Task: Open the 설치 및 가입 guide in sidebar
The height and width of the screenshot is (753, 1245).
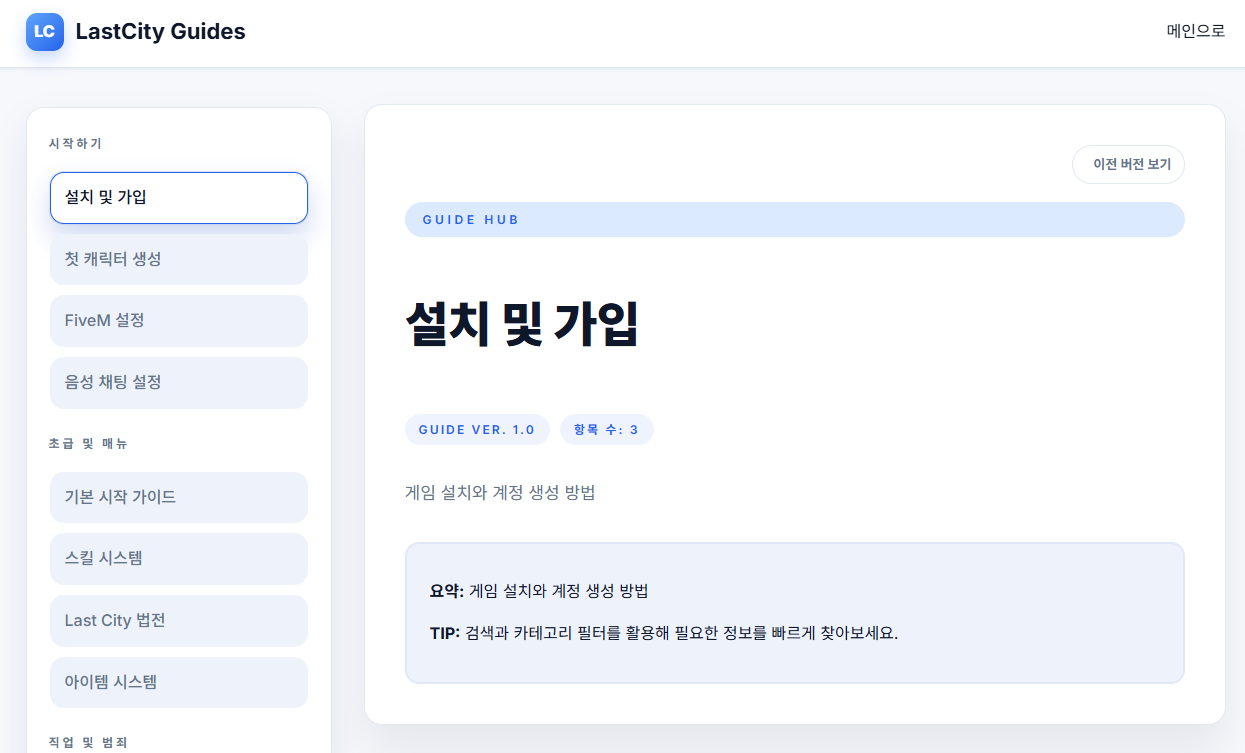Action: [178, 198]
